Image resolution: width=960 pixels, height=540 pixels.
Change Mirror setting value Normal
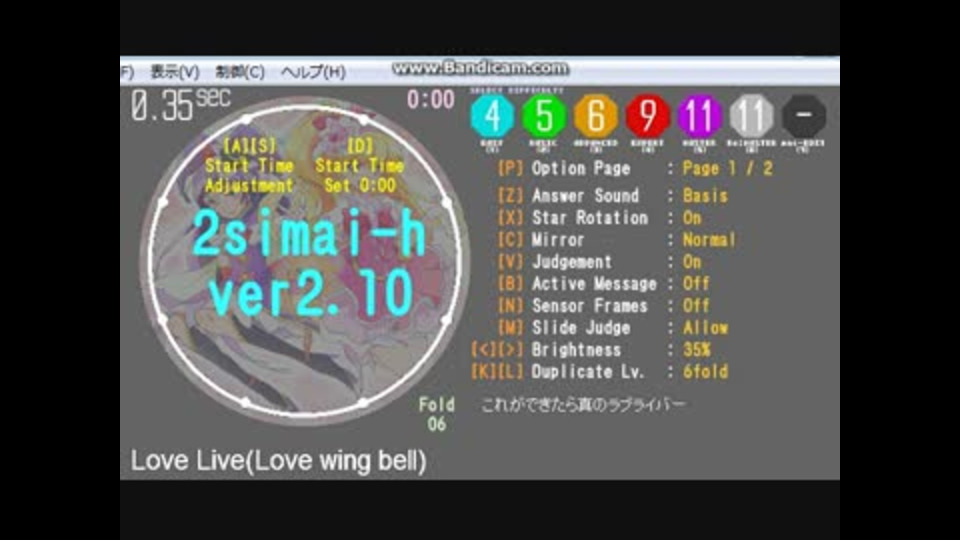(709, 239)
